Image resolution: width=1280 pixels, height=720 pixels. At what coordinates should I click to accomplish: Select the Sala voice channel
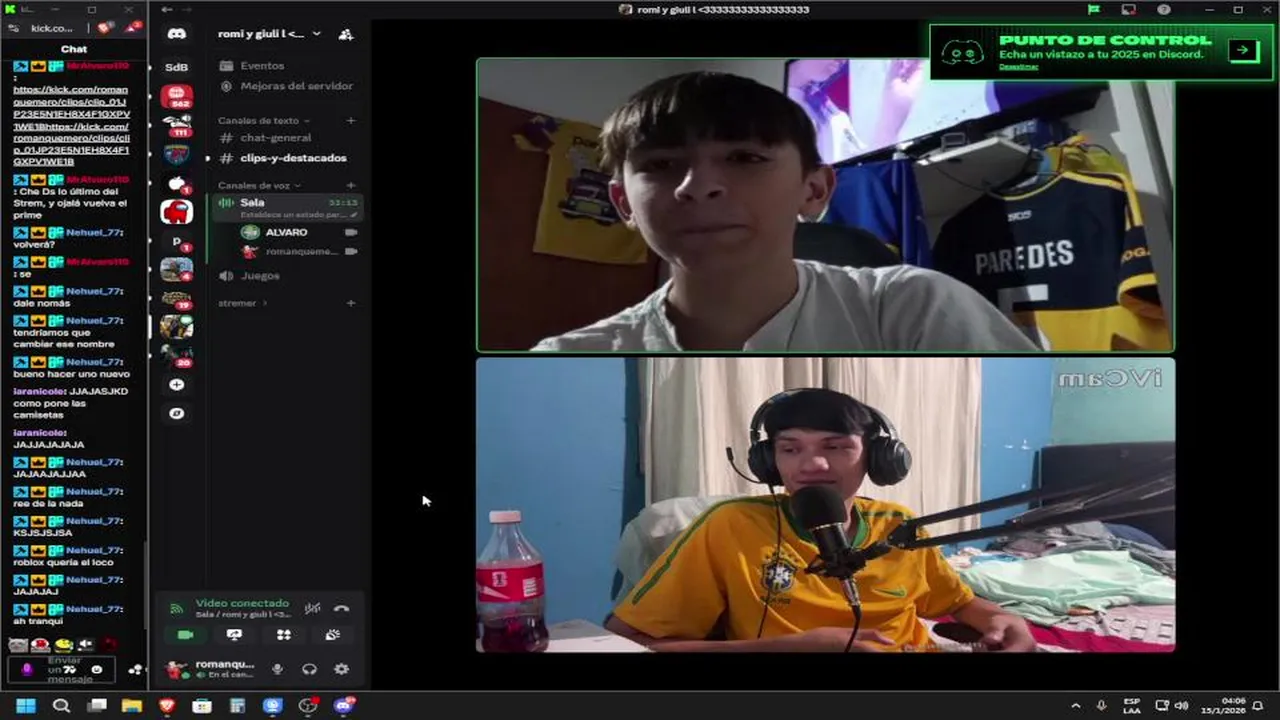pos(288,207)
